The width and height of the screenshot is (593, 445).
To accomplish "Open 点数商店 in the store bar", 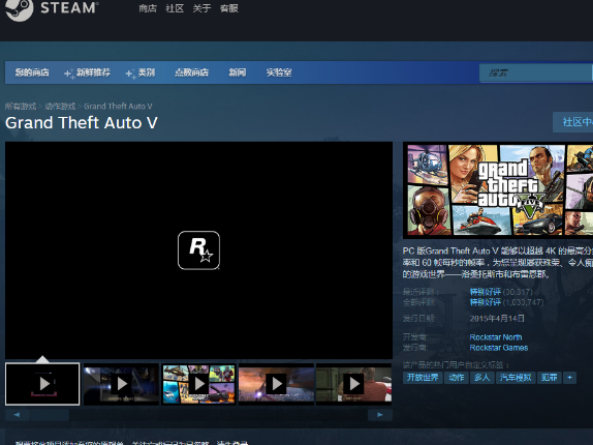I will coord(192,72).
